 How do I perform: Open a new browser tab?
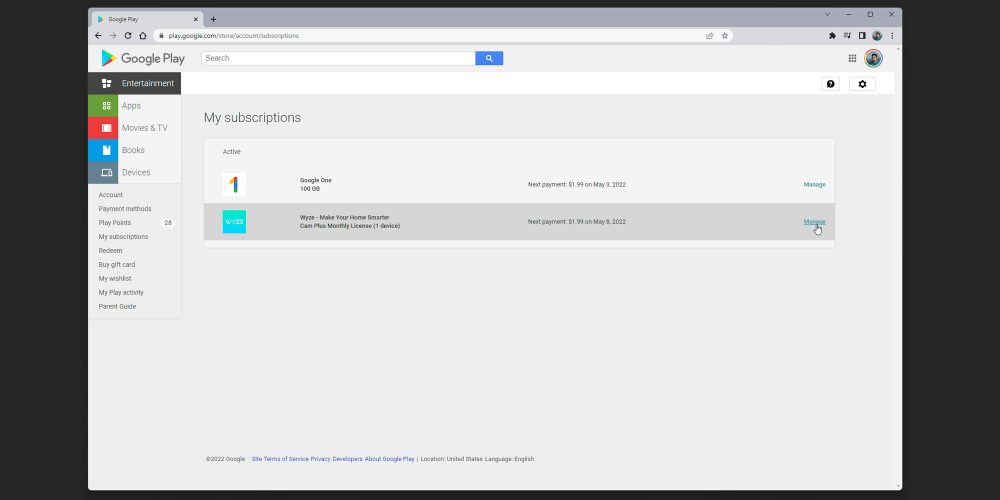coord(213,19)
